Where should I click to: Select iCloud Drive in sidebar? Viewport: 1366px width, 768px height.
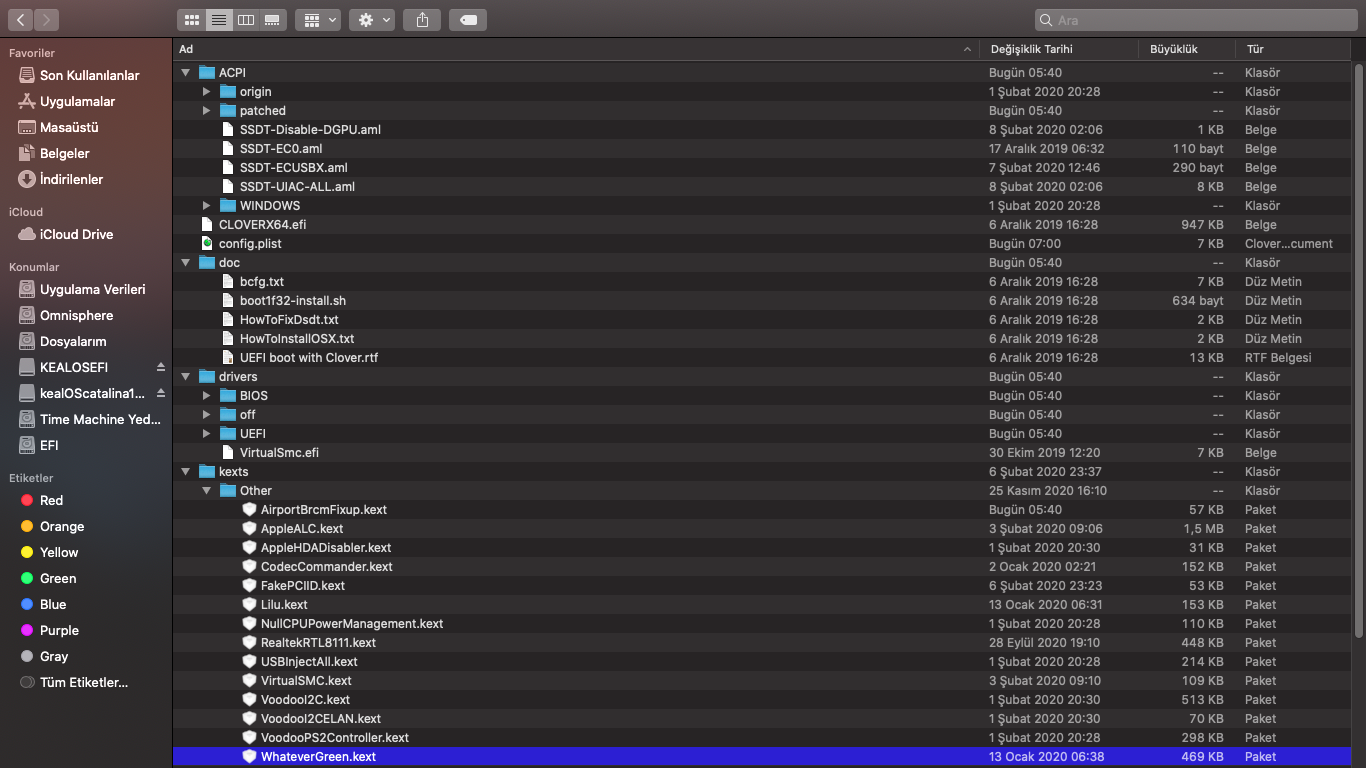coord(76,235)
